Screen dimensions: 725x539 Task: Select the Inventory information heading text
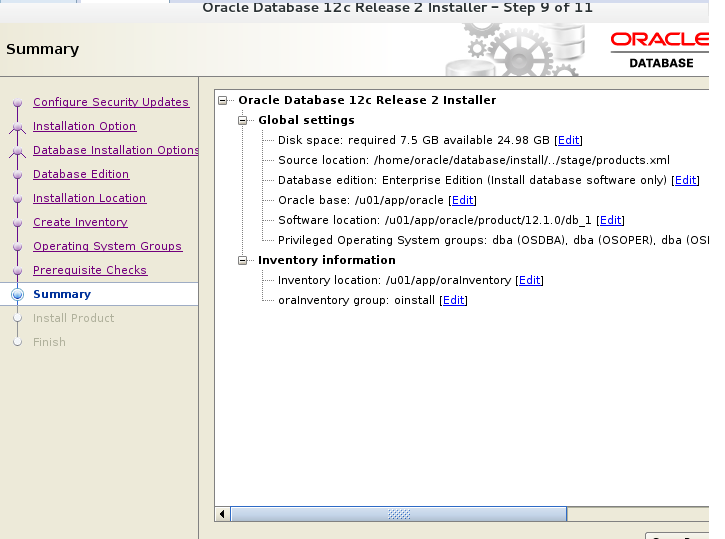tap(326, 260)
